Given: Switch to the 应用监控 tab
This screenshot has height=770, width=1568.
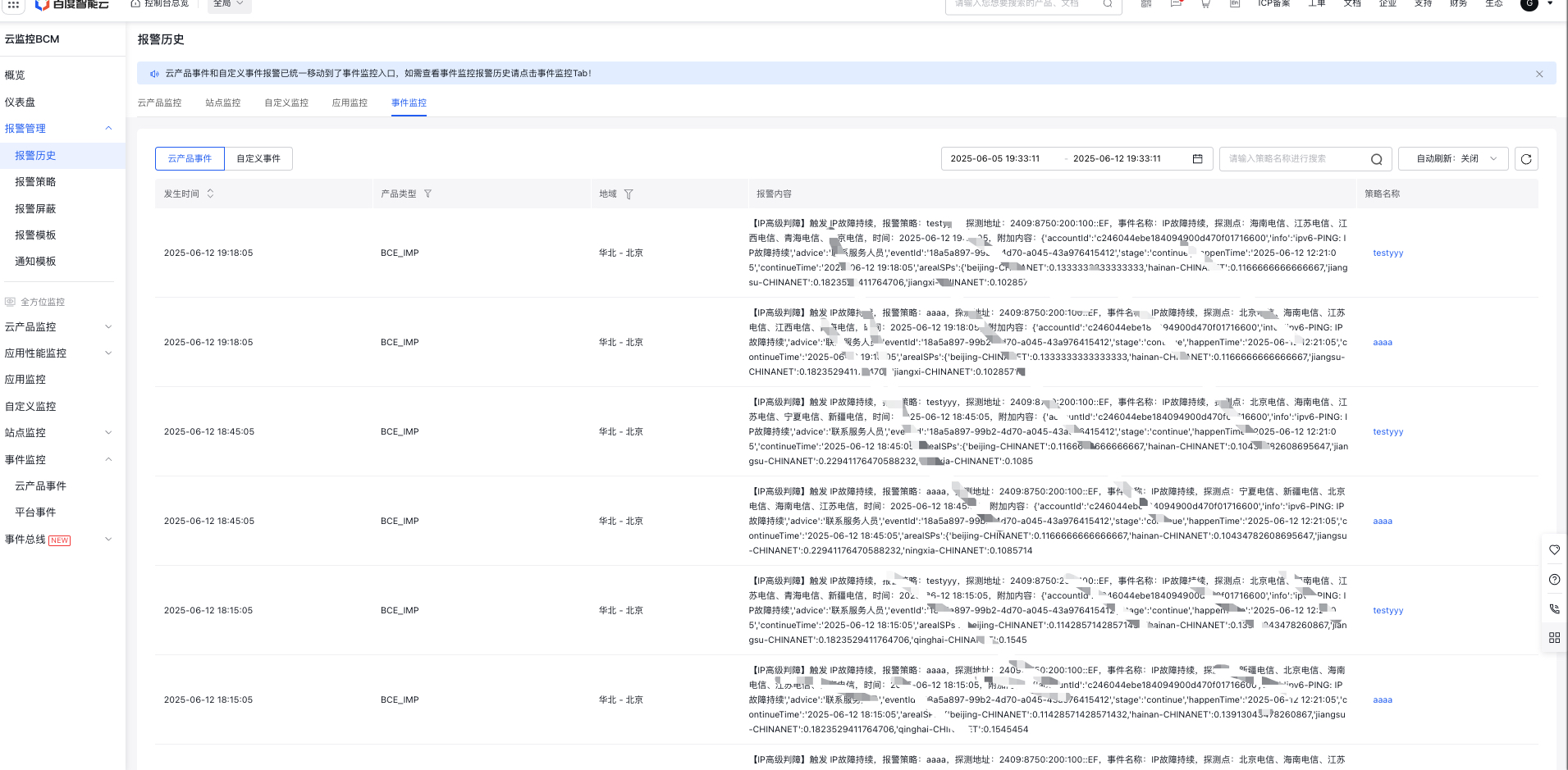Looking at the screenshot, I should (350, 103).
